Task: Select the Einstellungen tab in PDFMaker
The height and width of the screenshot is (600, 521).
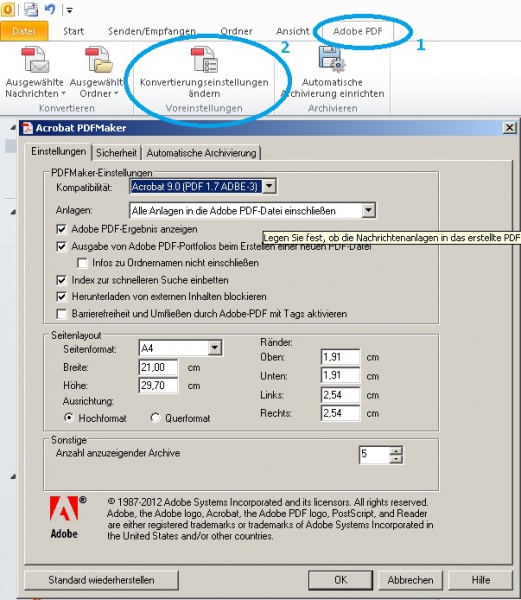Action: coord(59,152)
